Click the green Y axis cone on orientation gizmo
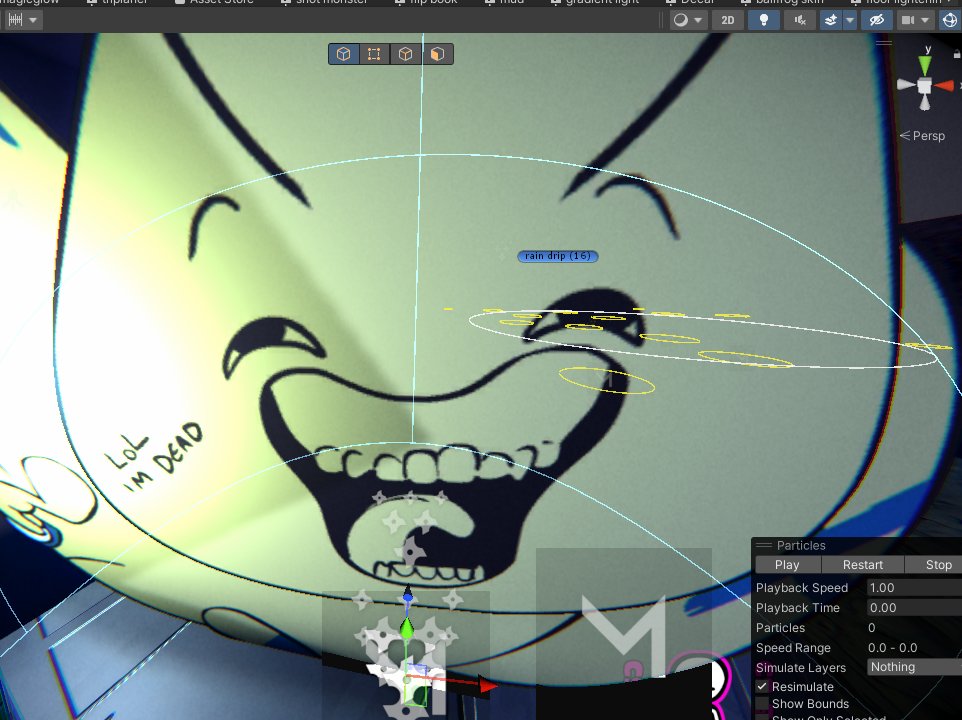Viewport: 962px width, 720px height. [x=925, y=65]
